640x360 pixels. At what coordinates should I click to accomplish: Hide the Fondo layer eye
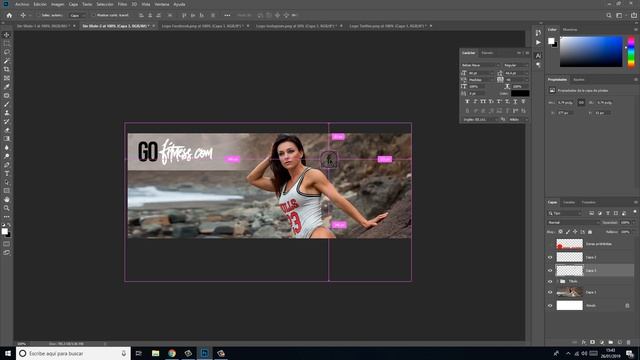[550, 305]
